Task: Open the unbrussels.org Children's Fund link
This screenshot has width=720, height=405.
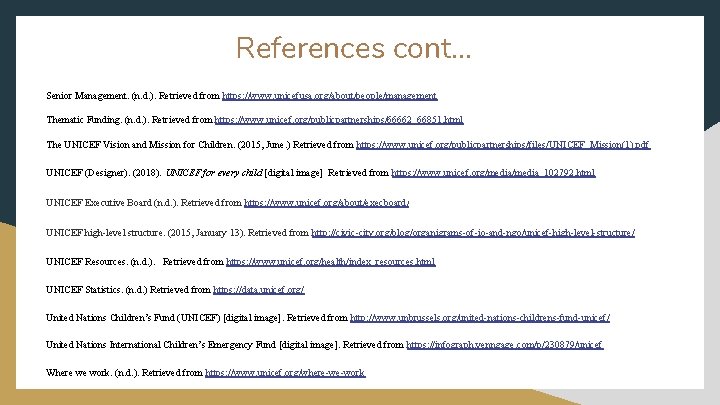Action: tap(480, 317)
